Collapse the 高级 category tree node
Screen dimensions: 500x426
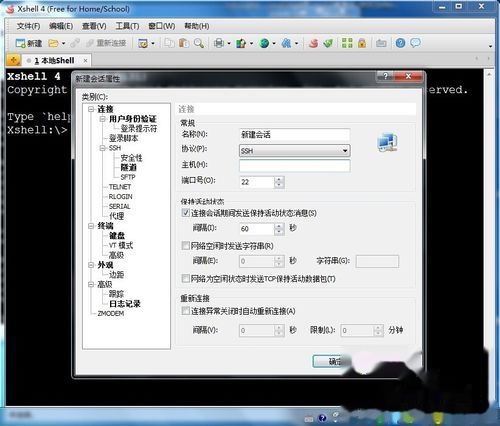[x=91, y=284]
